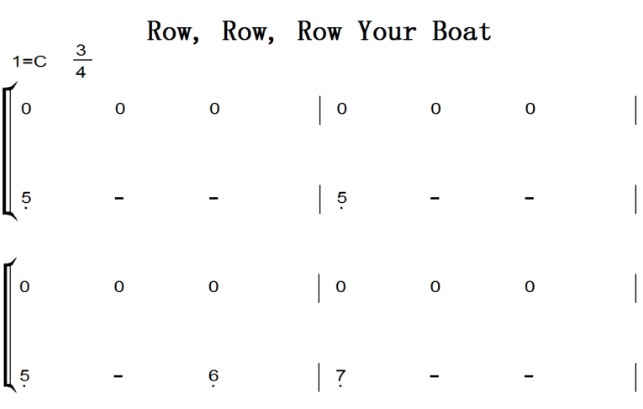Select the first dash after top system's first 5

(119, 198)
